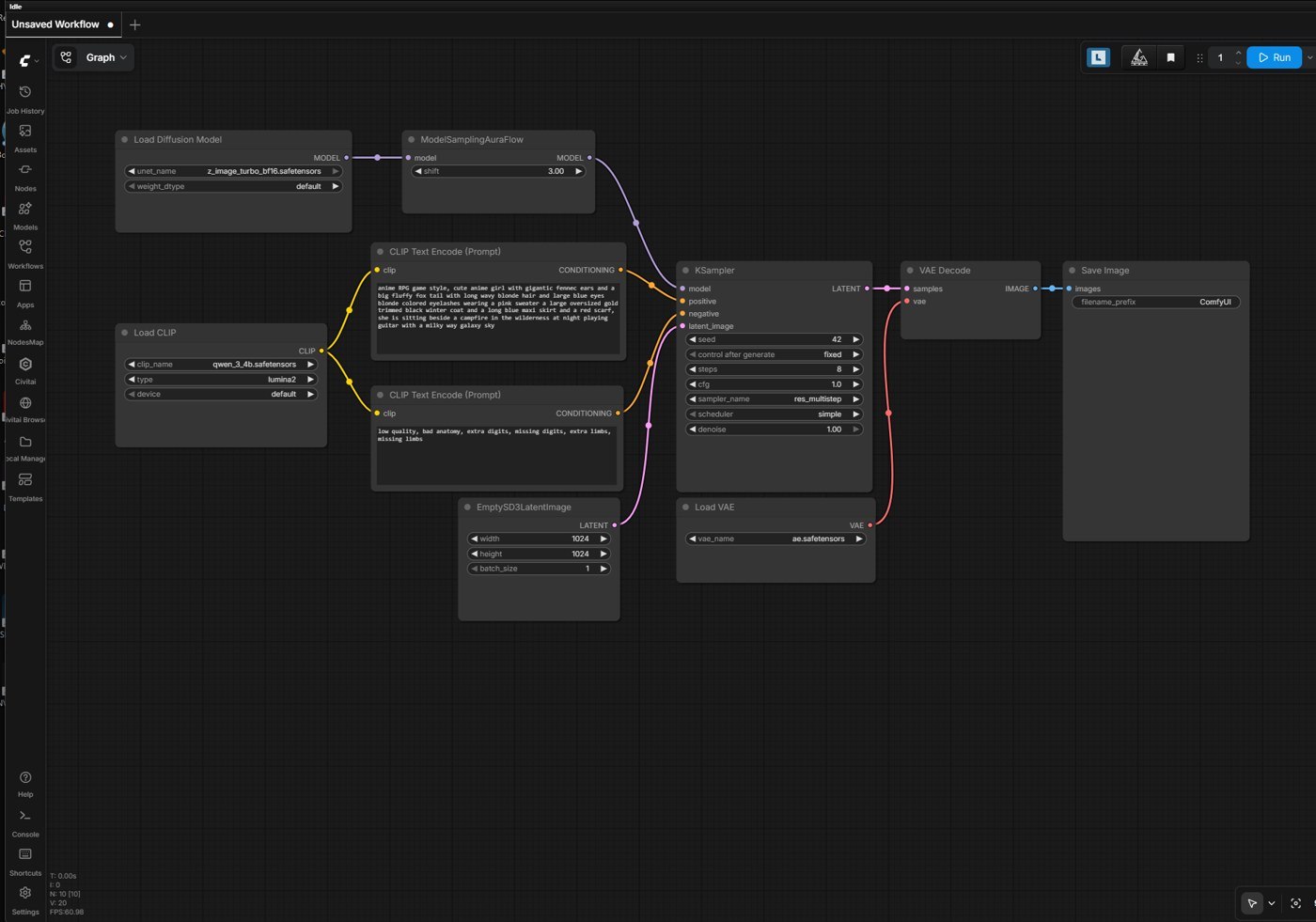Open the clip_name selector
Viewport: 1316px width, 922px height.
[221, 365]
